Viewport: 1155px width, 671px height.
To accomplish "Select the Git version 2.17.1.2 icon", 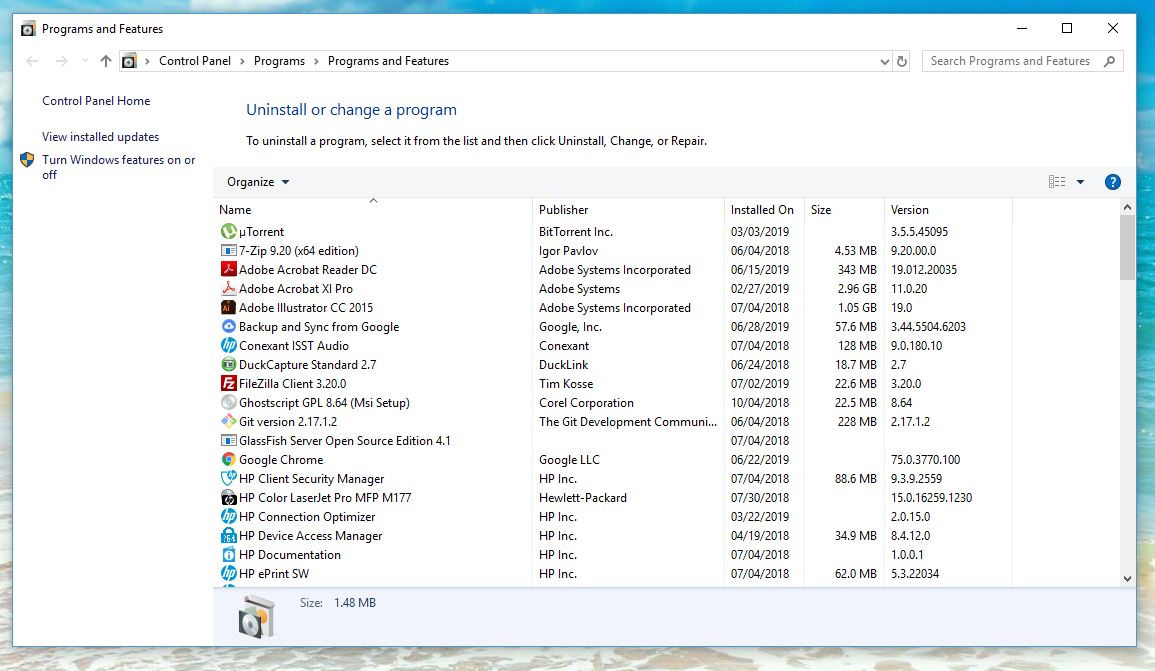I will [x=228, y=421].
